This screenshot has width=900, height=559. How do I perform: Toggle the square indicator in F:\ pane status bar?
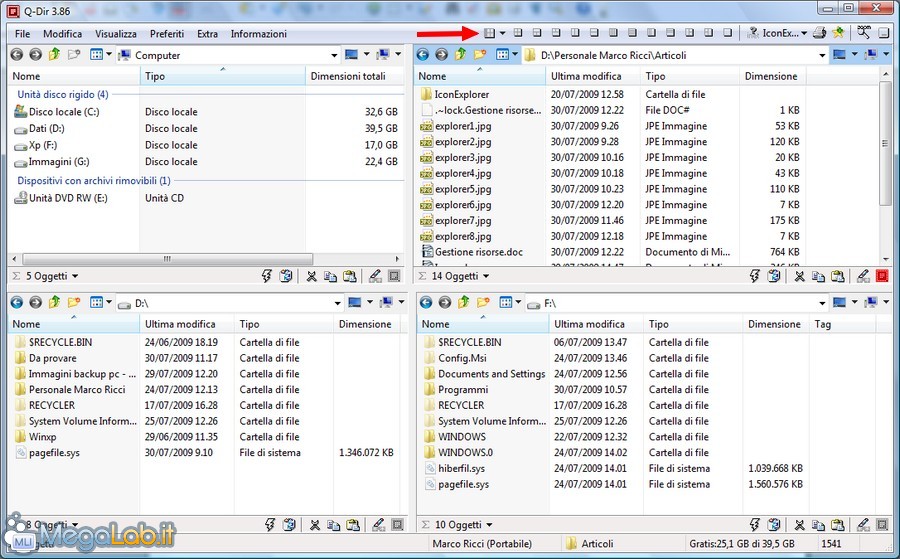[882, 525]
